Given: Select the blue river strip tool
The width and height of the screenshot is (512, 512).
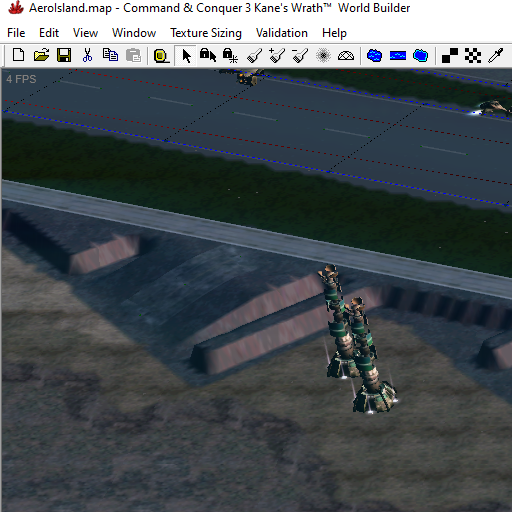Looking at the screenshot, I should pos(398,55).
